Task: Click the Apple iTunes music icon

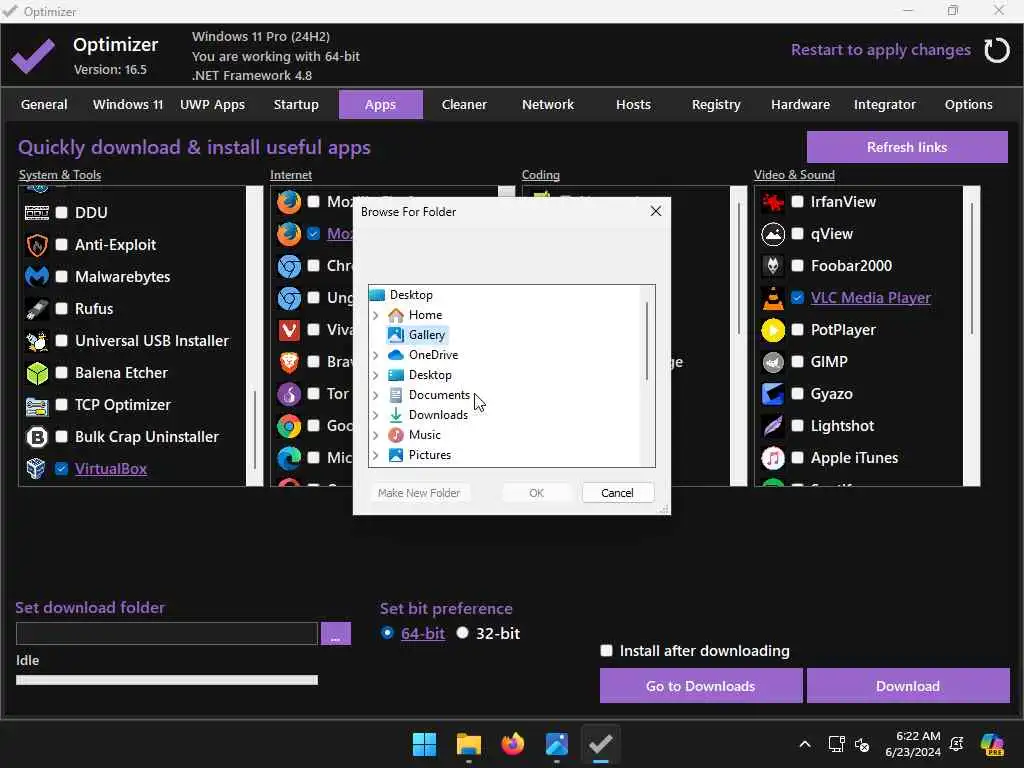Action: point(773,458)
